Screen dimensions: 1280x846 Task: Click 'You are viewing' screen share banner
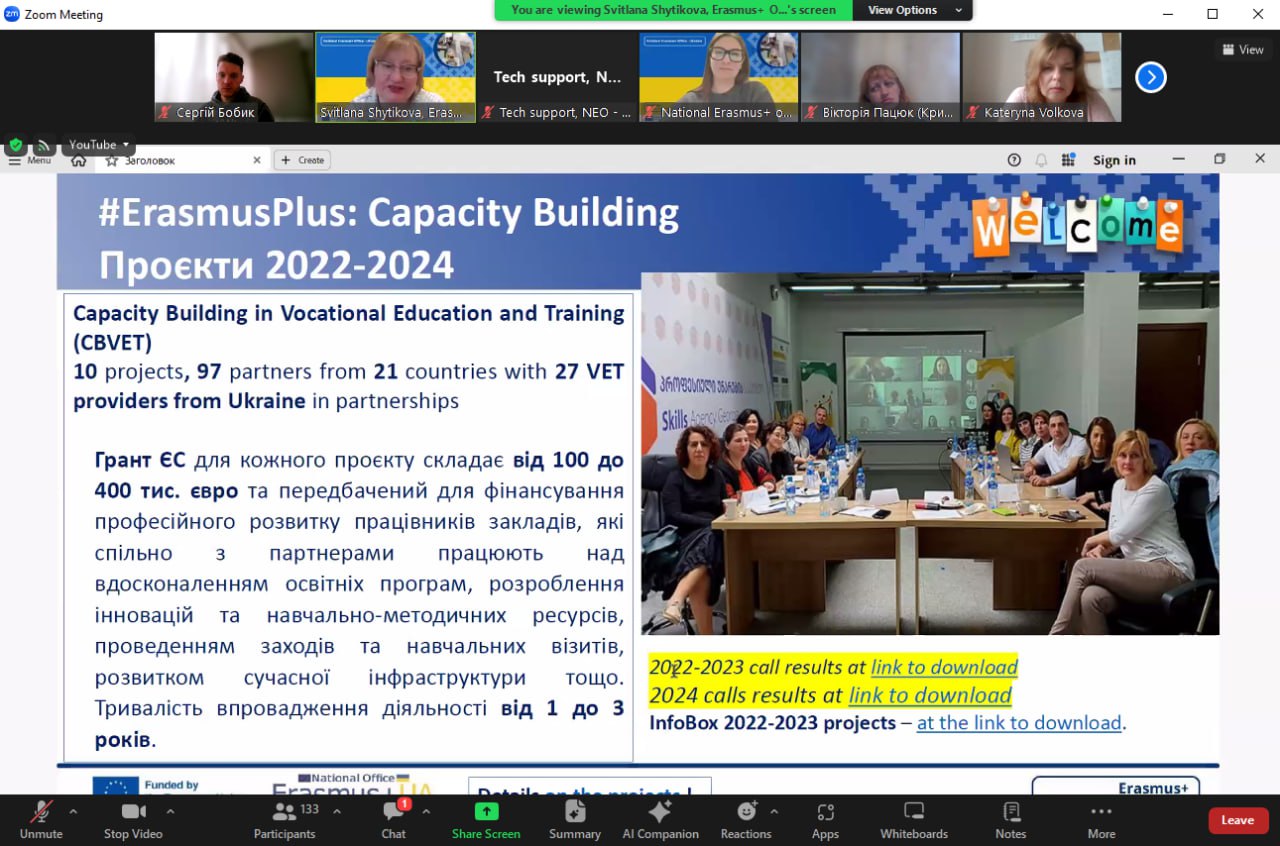pos(673,10)
